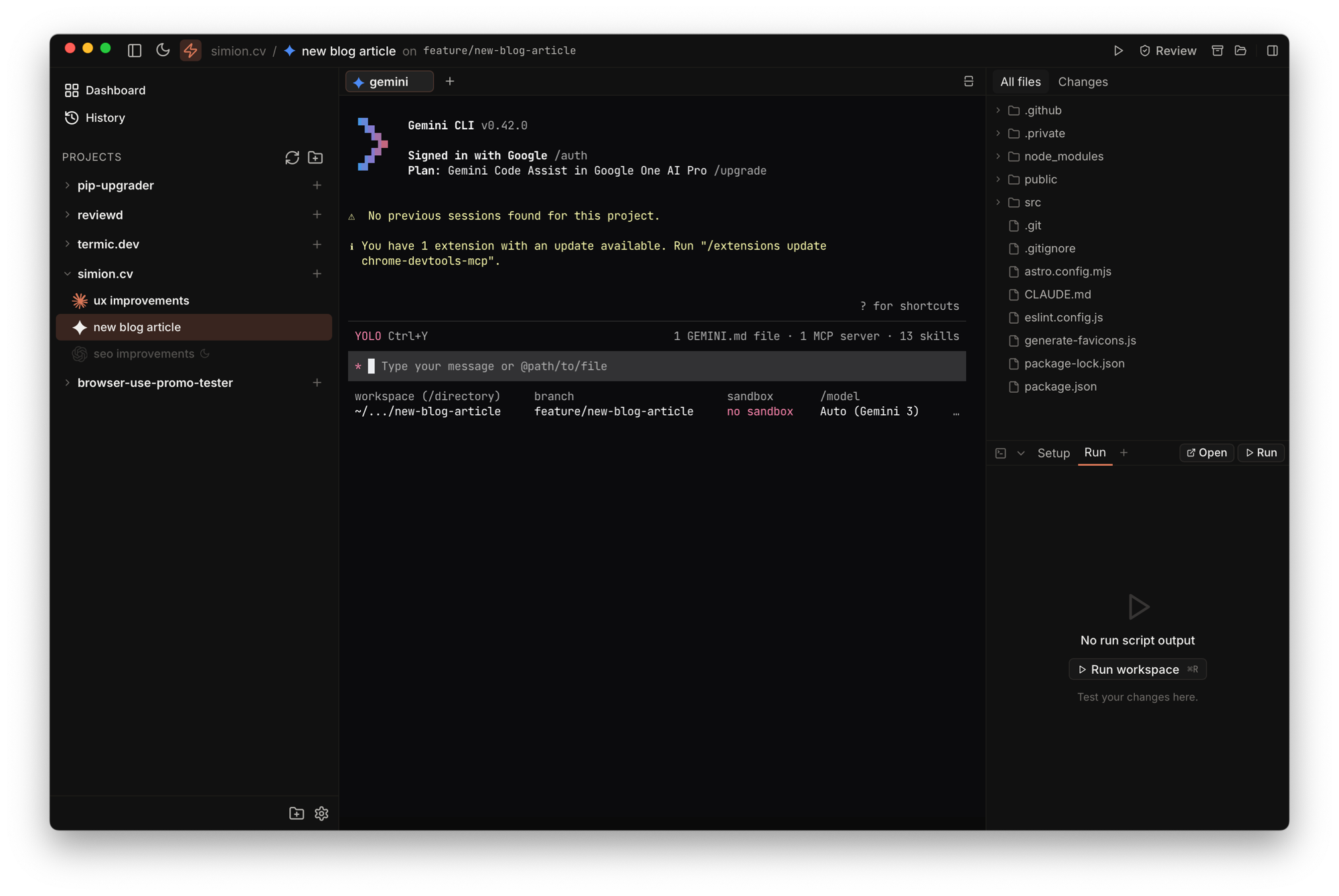Click Run workspace button
This screenshot has width=1339, height=896.
click(x=1137, y=670)
